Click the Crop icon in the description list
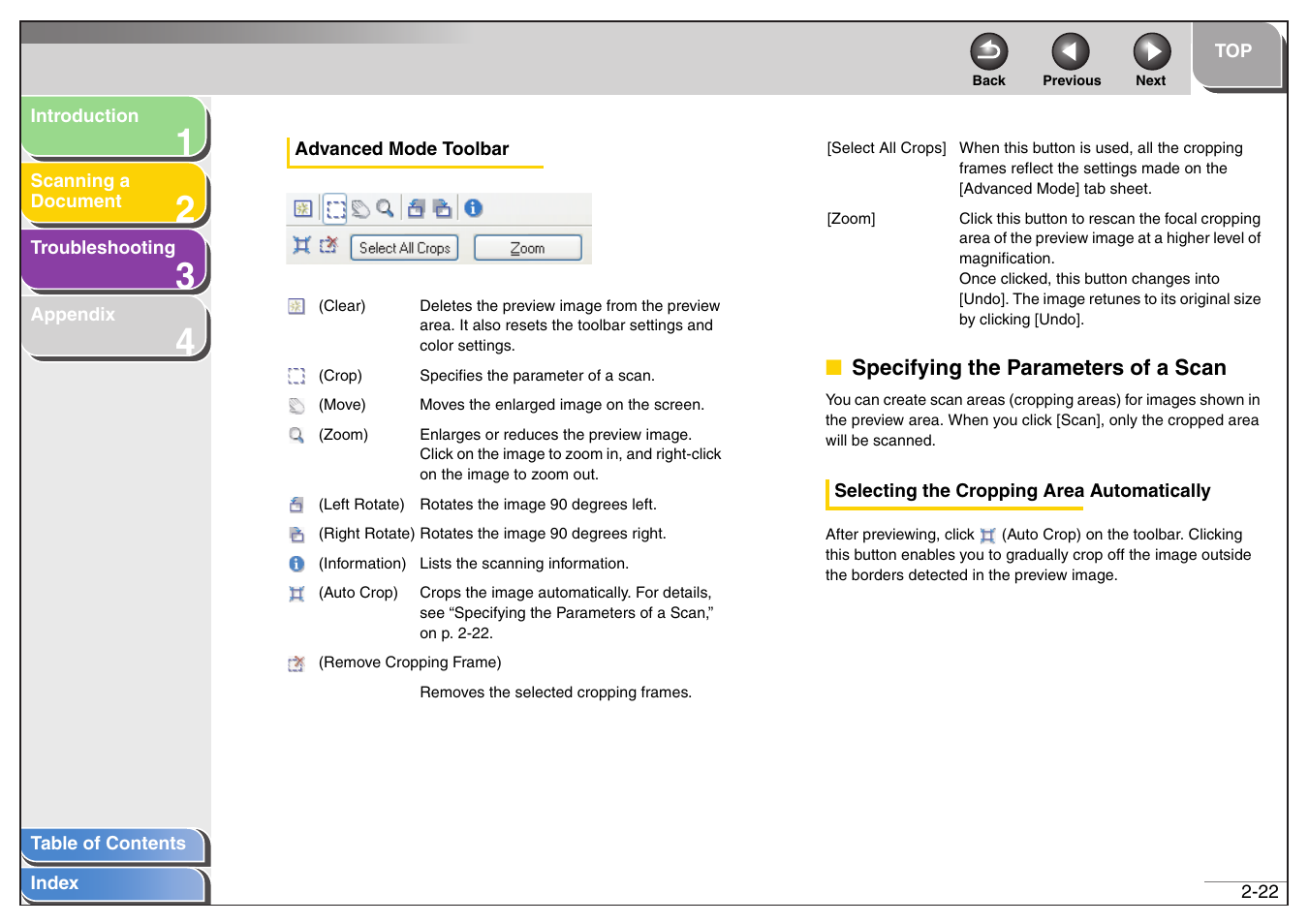Image resolution: width=1309 pixels, height=924 pixels. click(x=296, y=376)
